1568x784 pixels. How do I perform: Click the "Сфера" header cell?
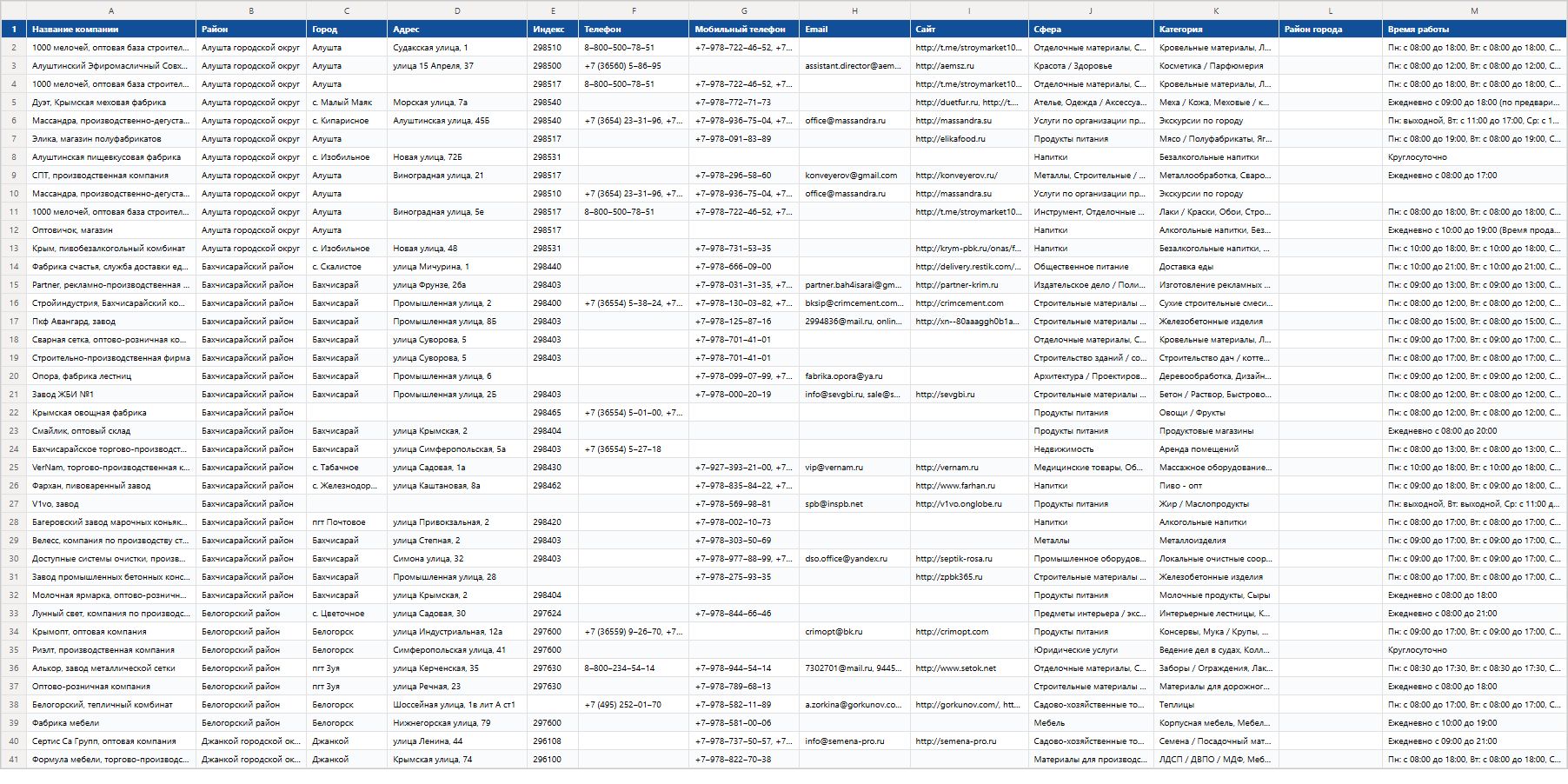(x=1091, y=30)
